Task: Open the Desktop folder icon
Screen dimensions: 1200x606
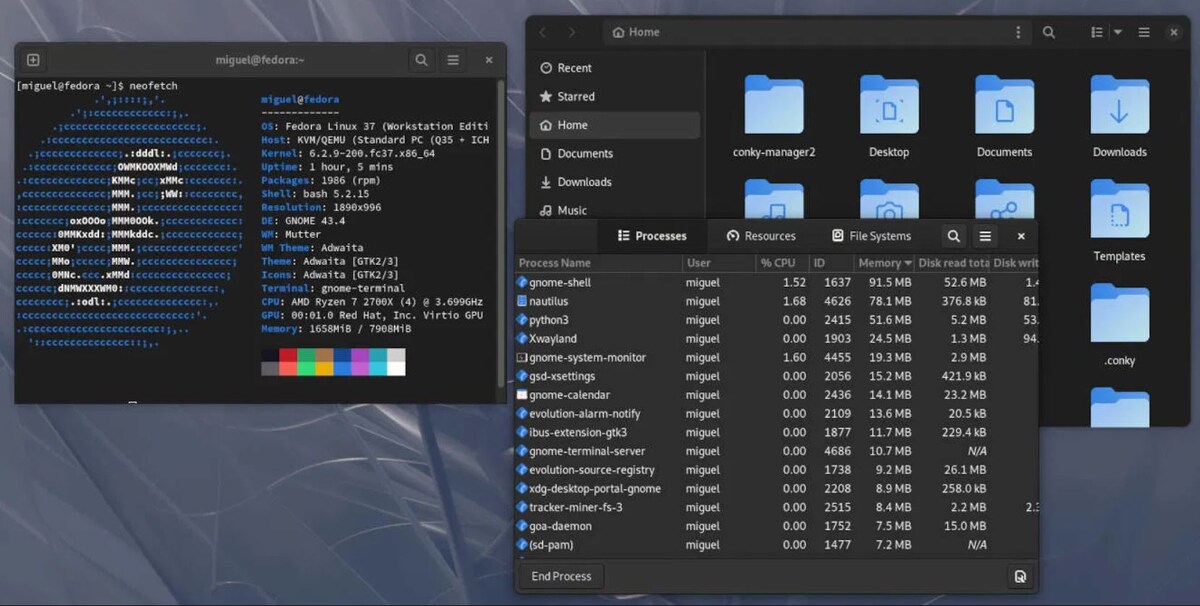Action: pyautogui.click(x=889, y=117)
